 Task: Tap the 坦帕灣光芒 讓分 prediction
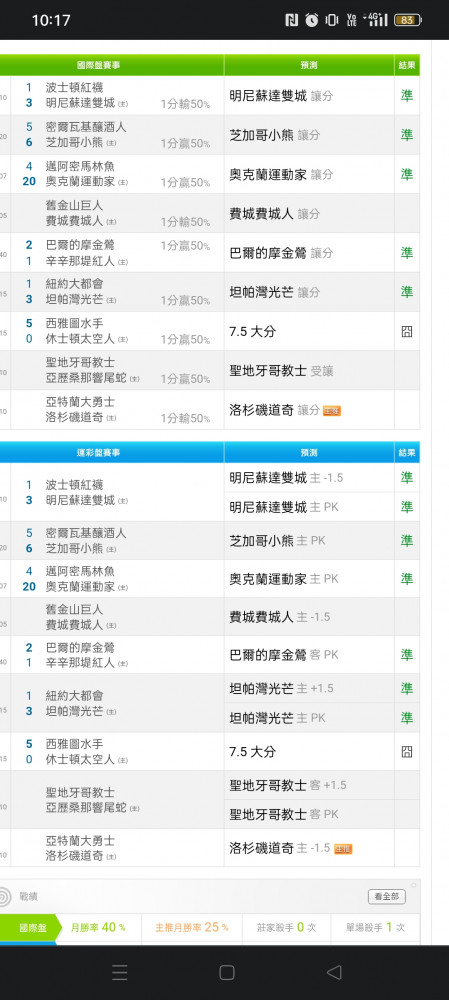click(275, 293)
